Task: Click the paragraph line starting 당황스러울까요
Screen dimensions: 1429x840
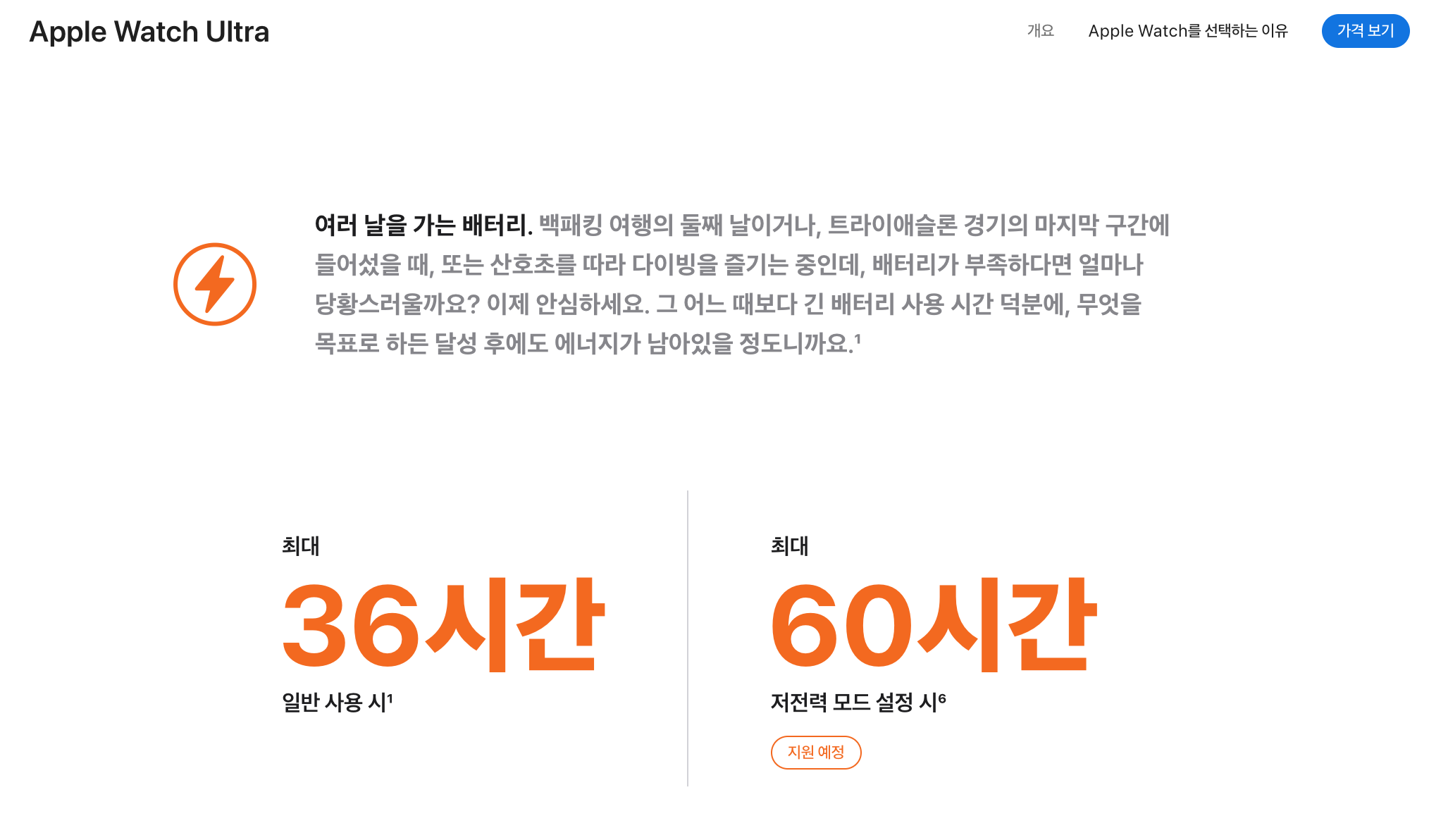Action: coord(727,304)
